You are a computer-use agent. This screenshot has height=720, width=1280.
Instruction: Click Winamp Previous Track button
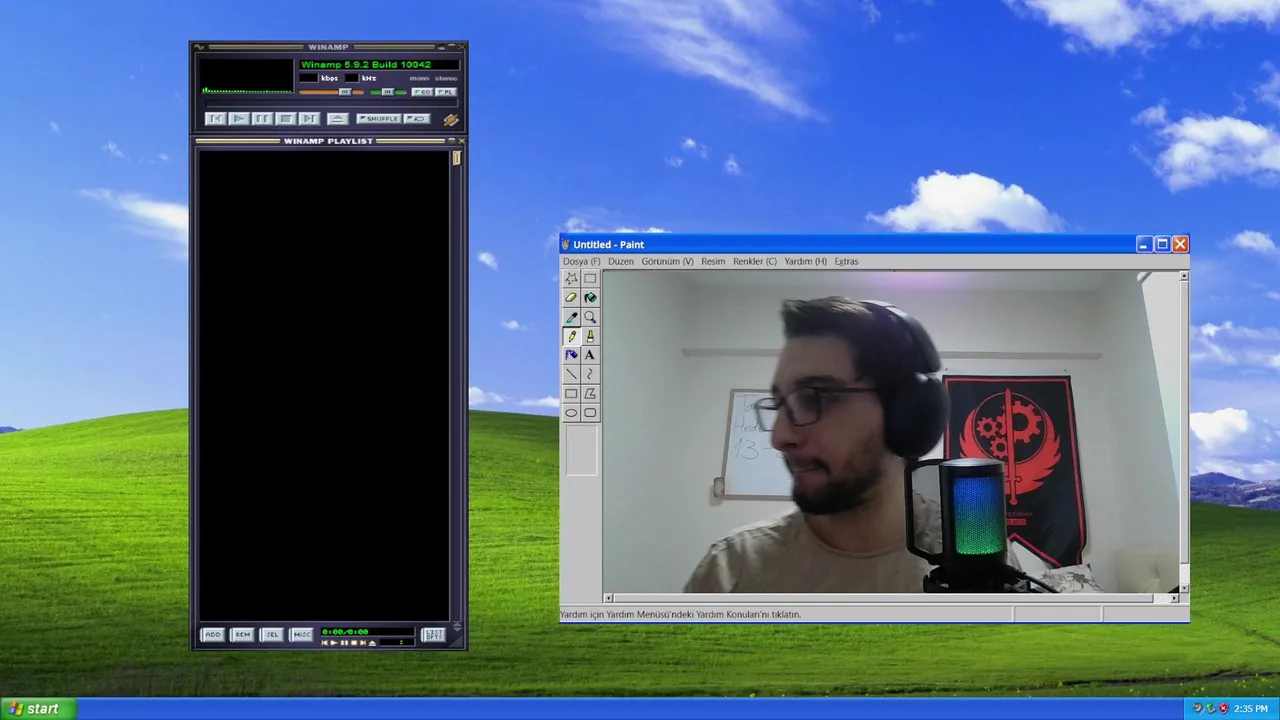click(x=215, y=119)
